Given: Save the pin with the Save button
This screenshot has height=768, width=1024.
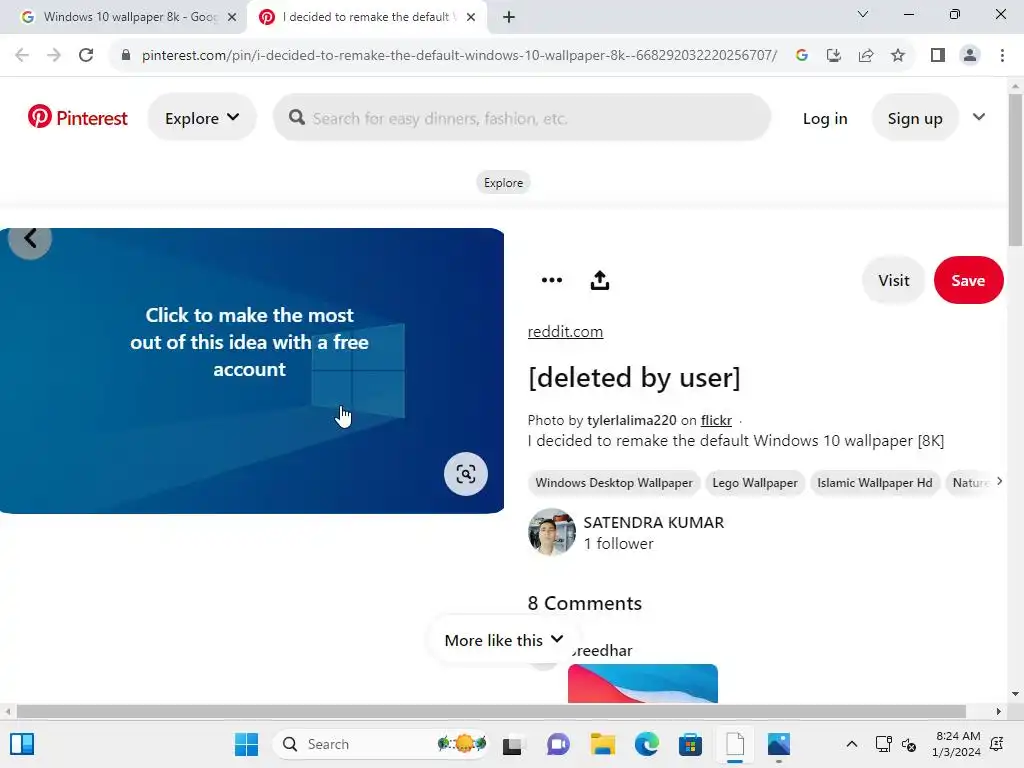Looking at the screenshot, I should pyautogui.click(x=968, y=280).
